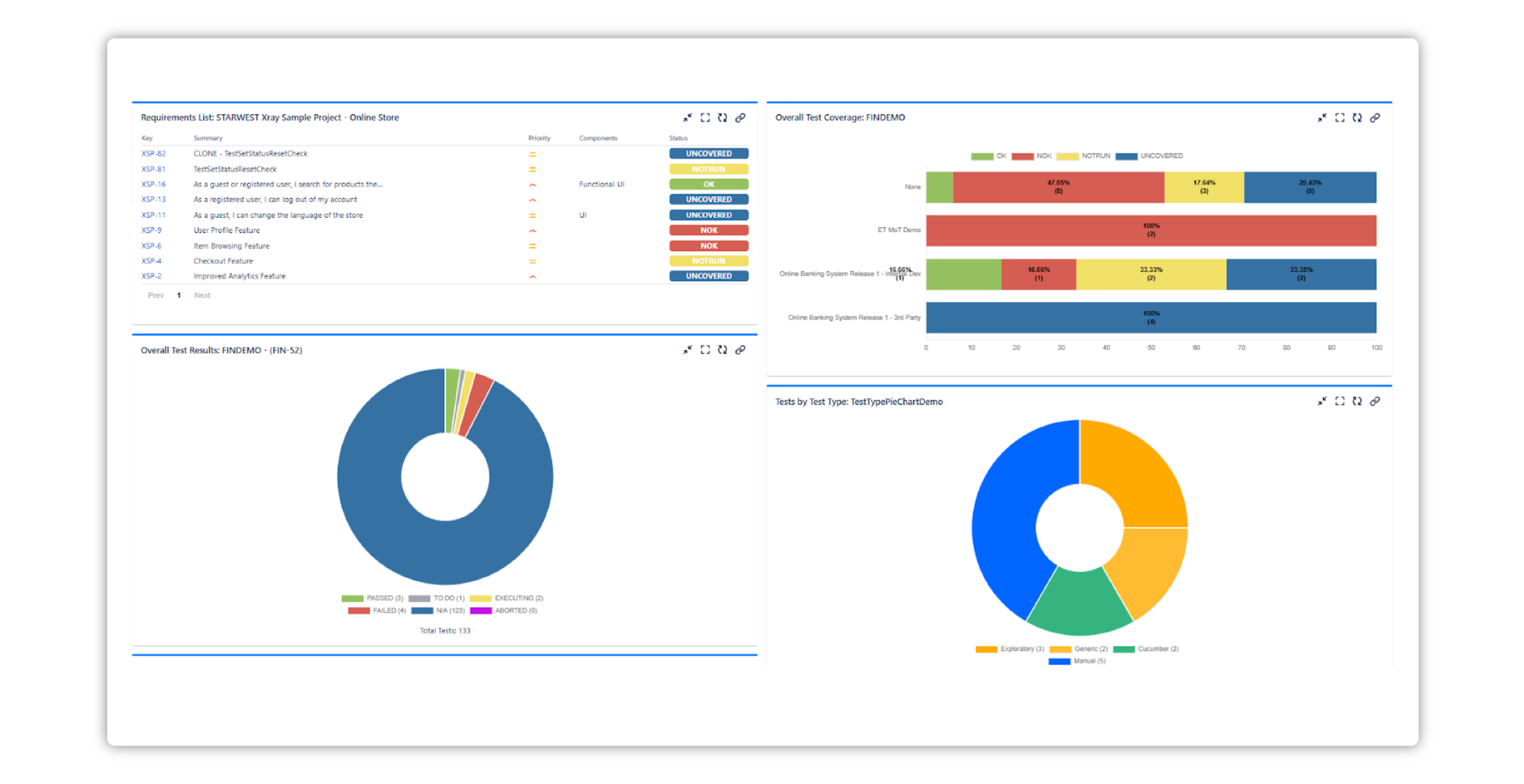The height and width of the screenshot is (784, 1524).
Task: Copy link to the Requirements List gadget
Action: 740,117
